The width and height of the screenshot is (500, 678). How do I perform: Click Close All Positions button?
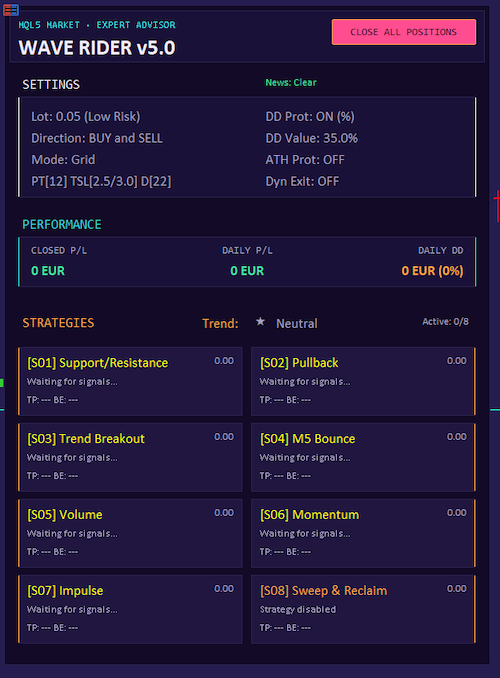404,32
